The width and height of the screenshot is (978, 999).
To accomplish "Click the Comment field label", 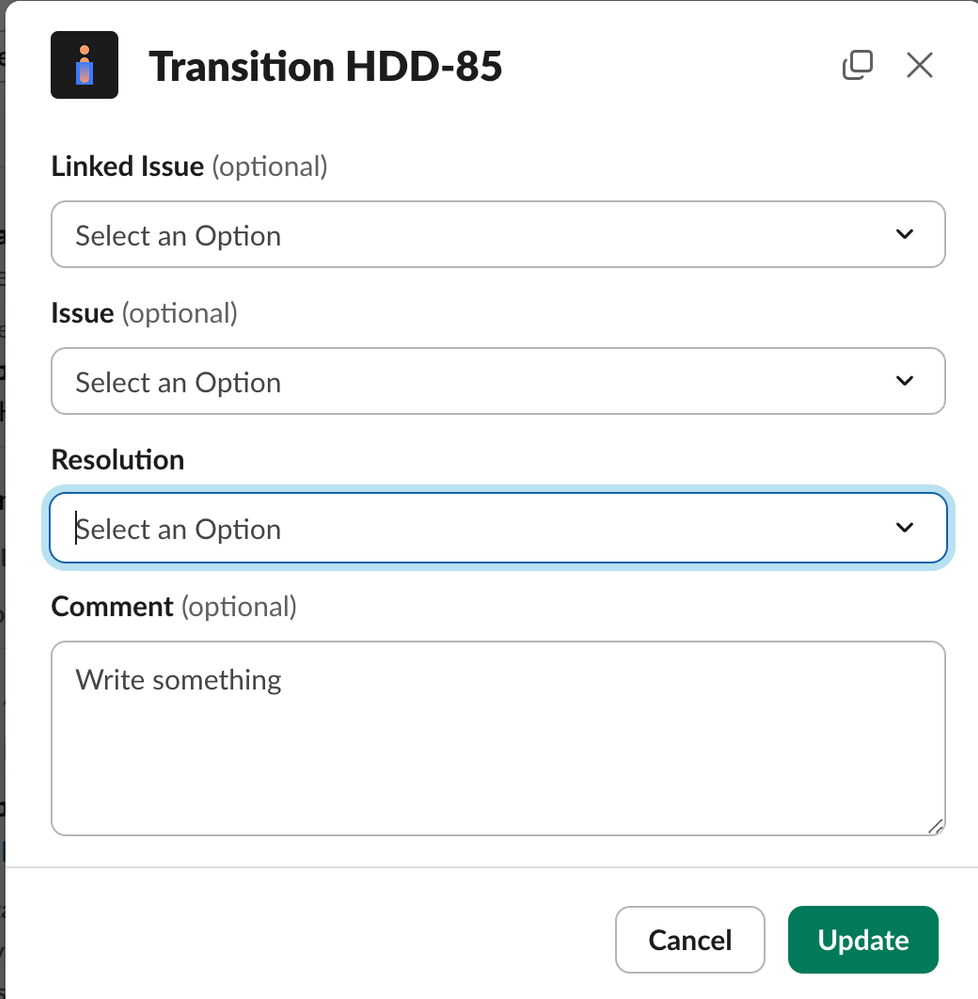I will [112, 606].
